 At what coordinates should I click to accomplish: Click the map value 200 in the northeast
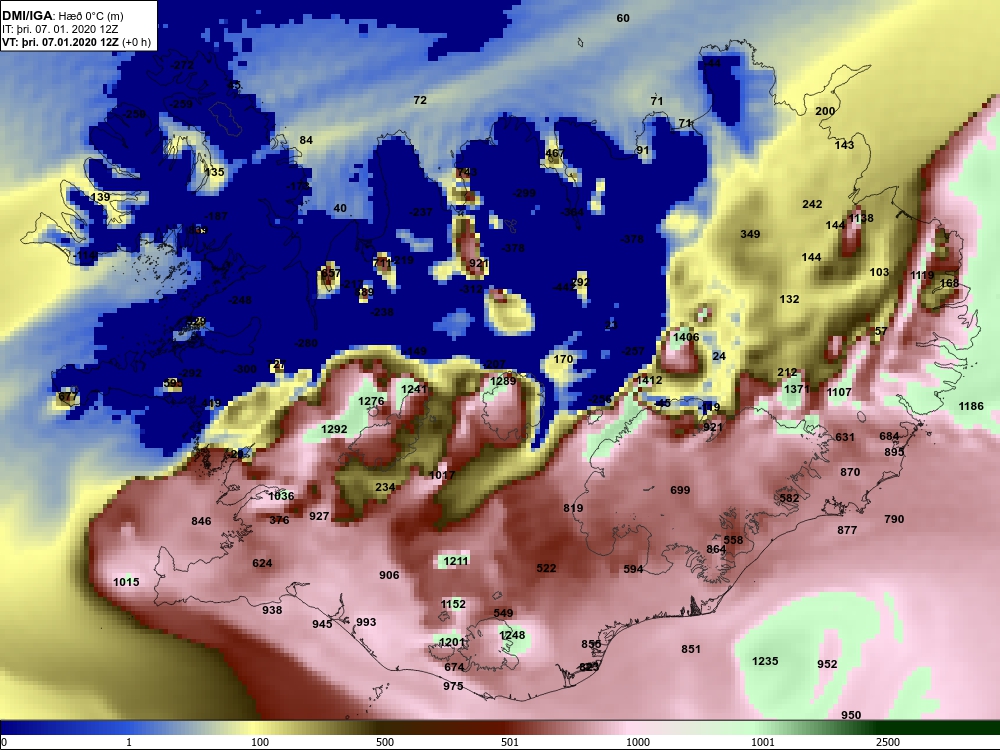click(825, 111)
